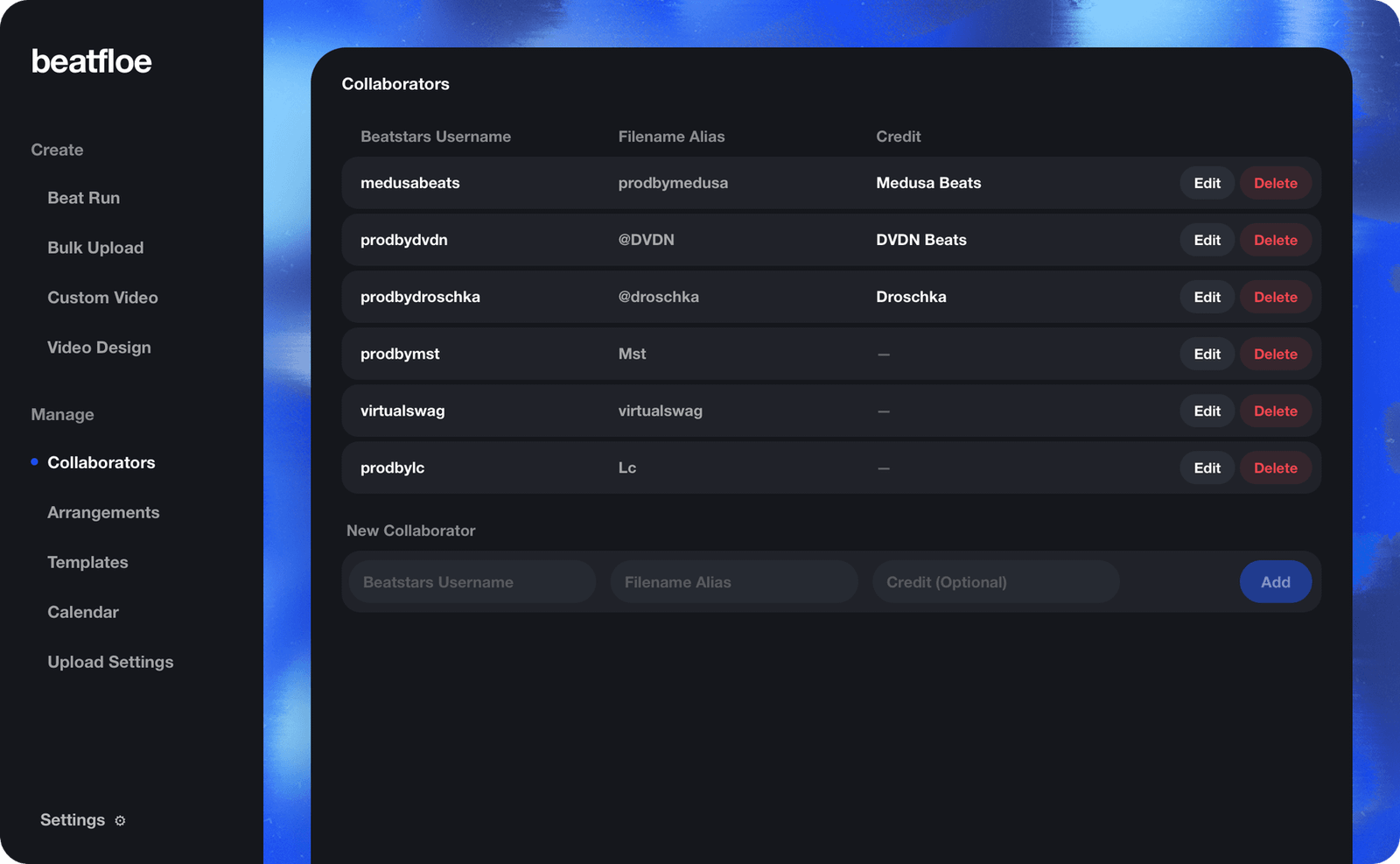The width and height of the screenshot is (1400, 864).
Task: Delete the prodbylc row
Action: 1276,467
